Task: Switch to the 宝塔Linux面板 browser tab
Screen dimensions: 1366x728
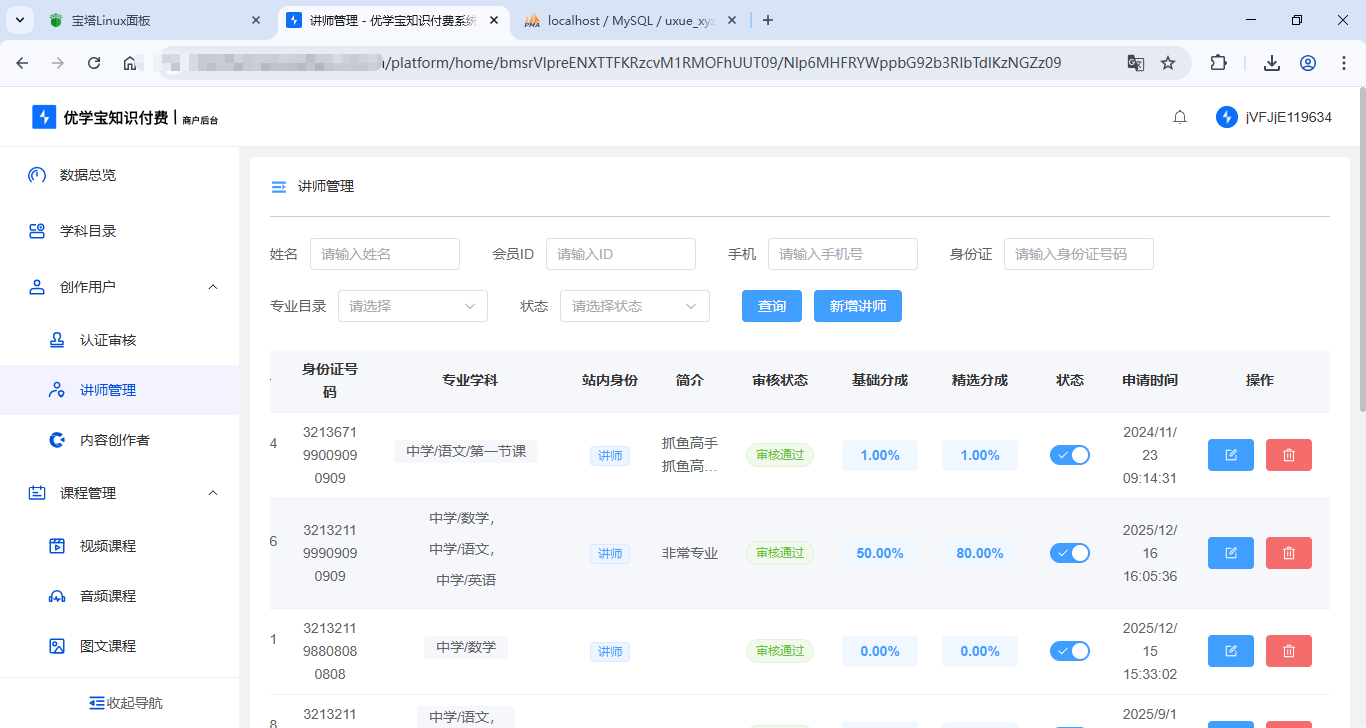Action: (150, 20)
